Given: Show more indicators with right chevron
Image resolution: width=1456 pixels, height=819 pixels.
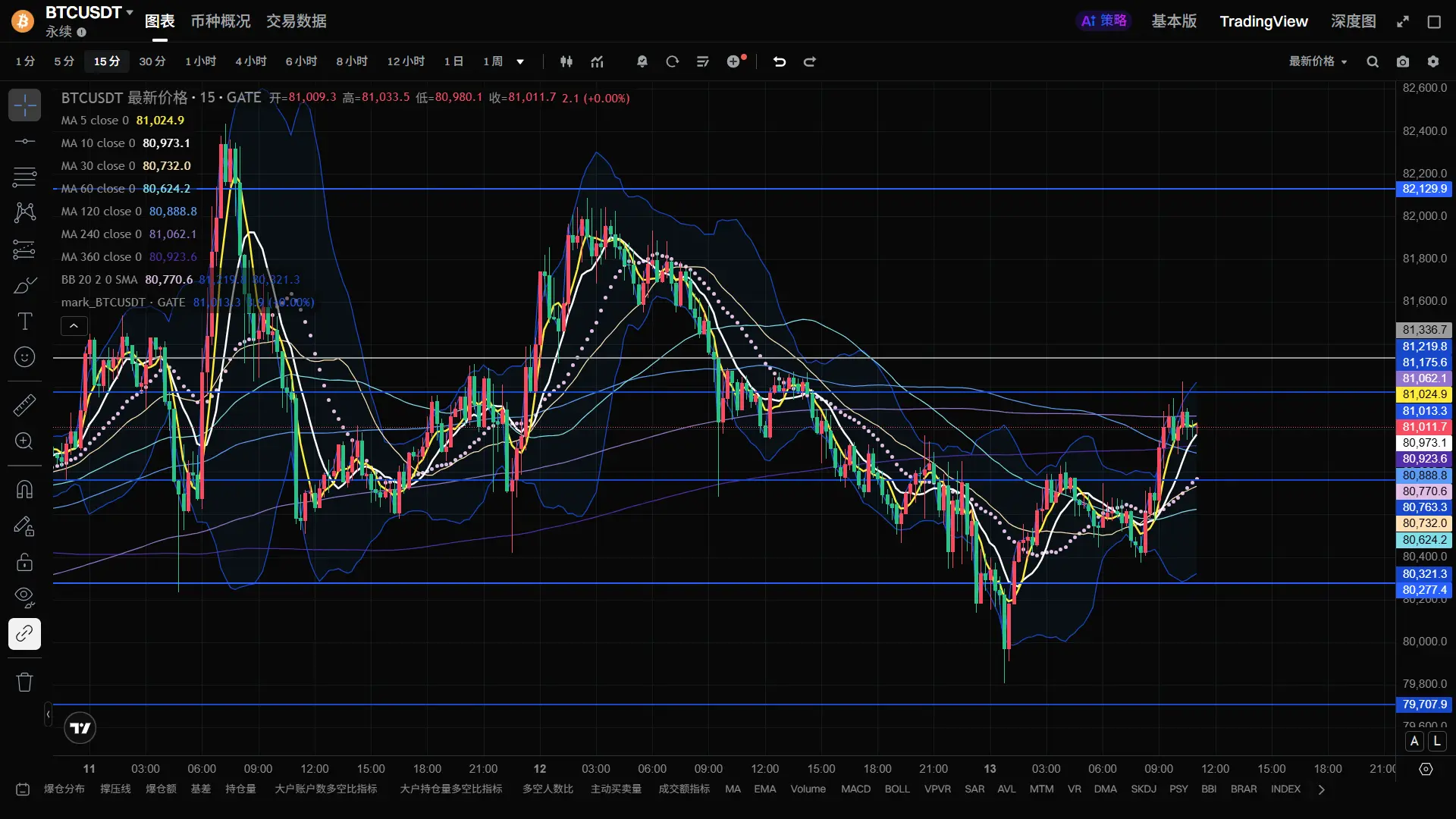Looking at the screenshot, I should click(1322, 789).
